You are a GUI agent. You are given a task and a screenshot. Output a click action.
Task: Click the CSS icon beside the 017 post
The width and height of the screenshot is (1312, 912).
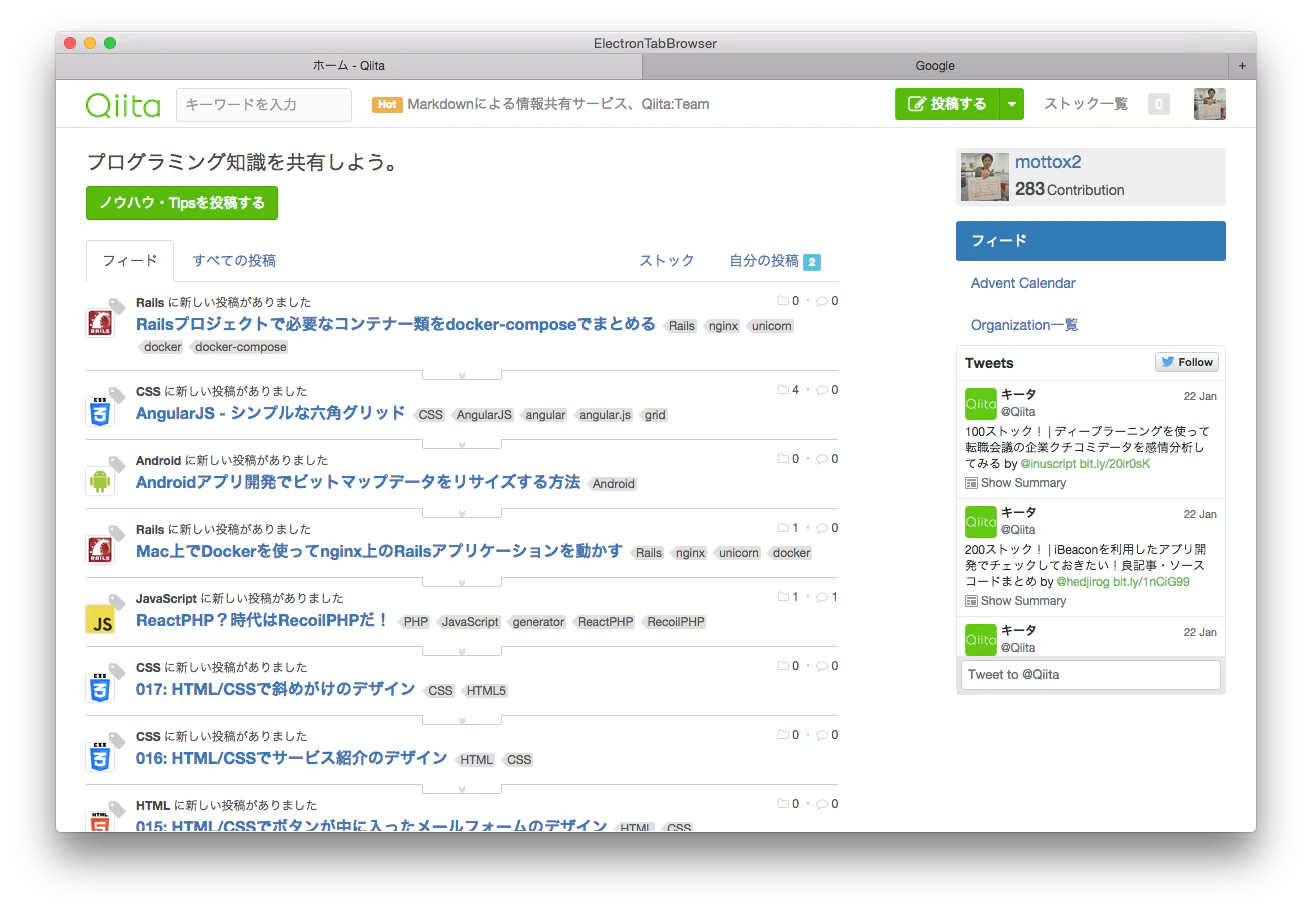pyautogui.click(x=99, y=688)
